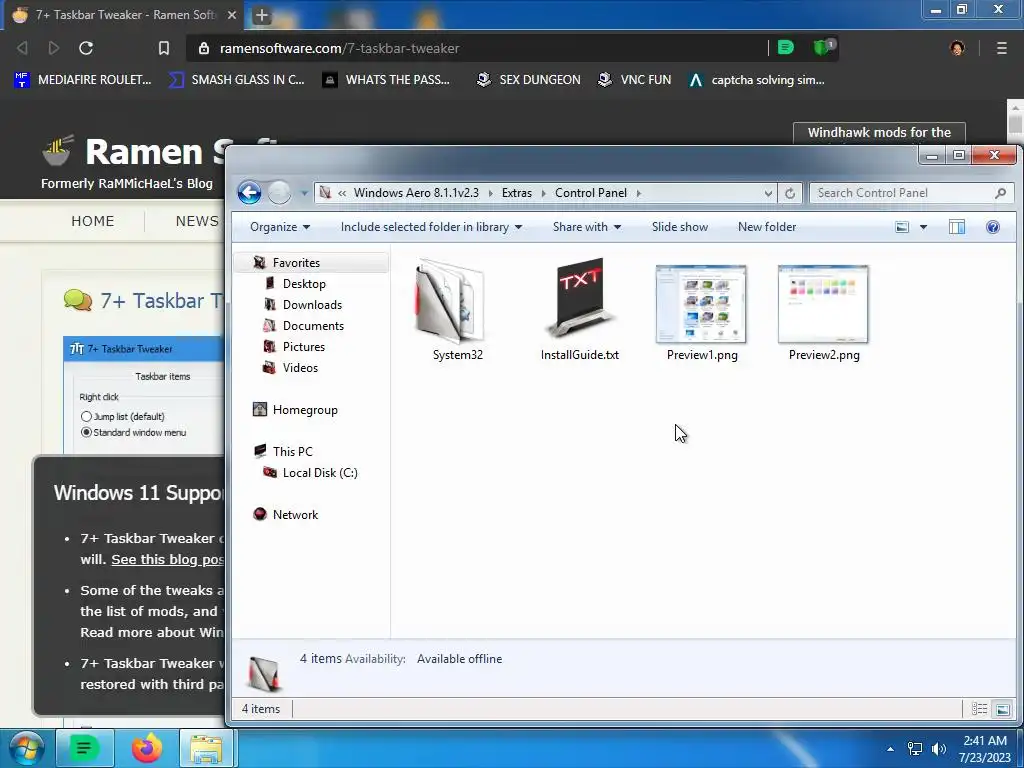Switch to details view icon in status bar
The width and height of the screenshot is (1024, 768).
coord(979,709)
